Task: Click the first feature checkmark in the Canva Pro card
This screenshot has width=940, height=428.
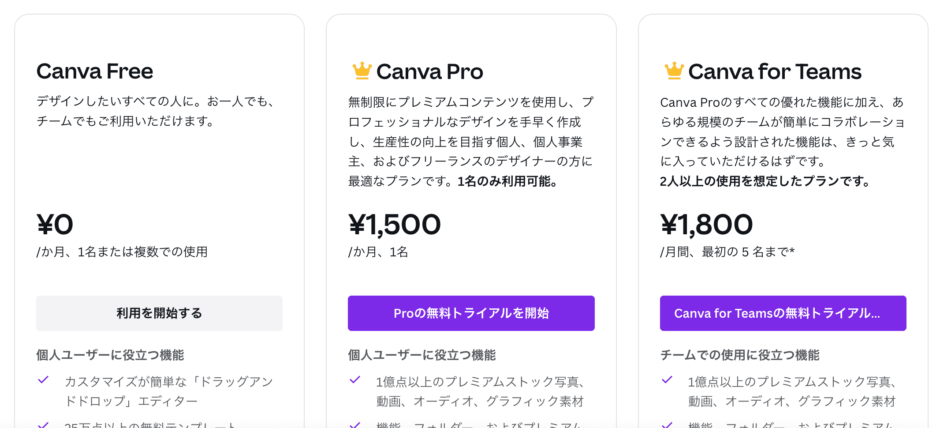Action: click(x=355, y=380)
